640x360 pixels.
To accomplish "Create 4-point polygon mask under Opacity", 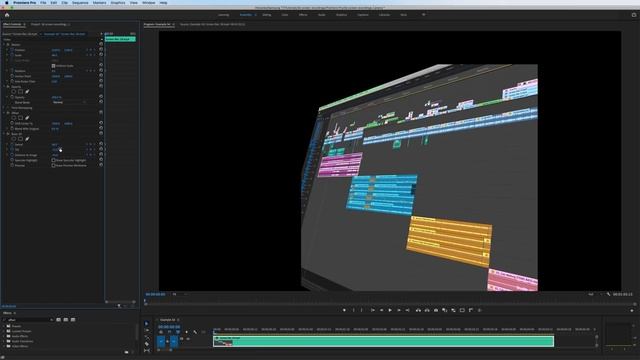I will pos(20,92).
